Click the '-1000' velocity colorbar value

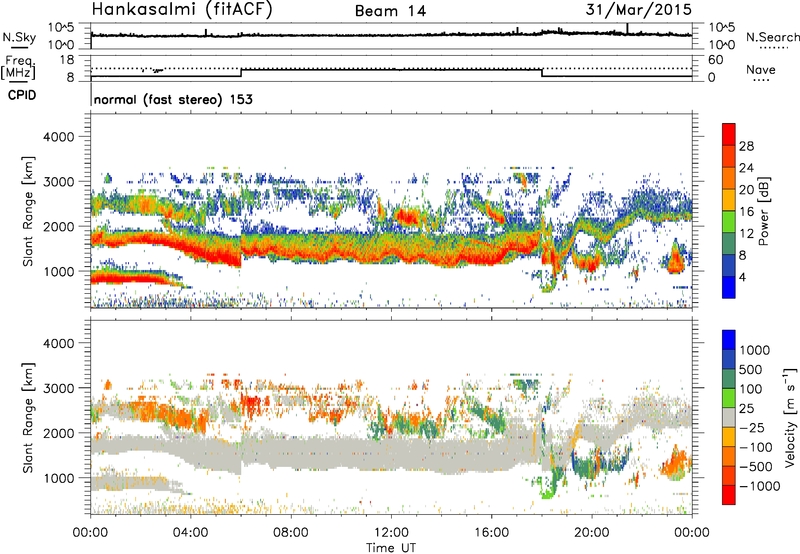click(x=760, y=486)
